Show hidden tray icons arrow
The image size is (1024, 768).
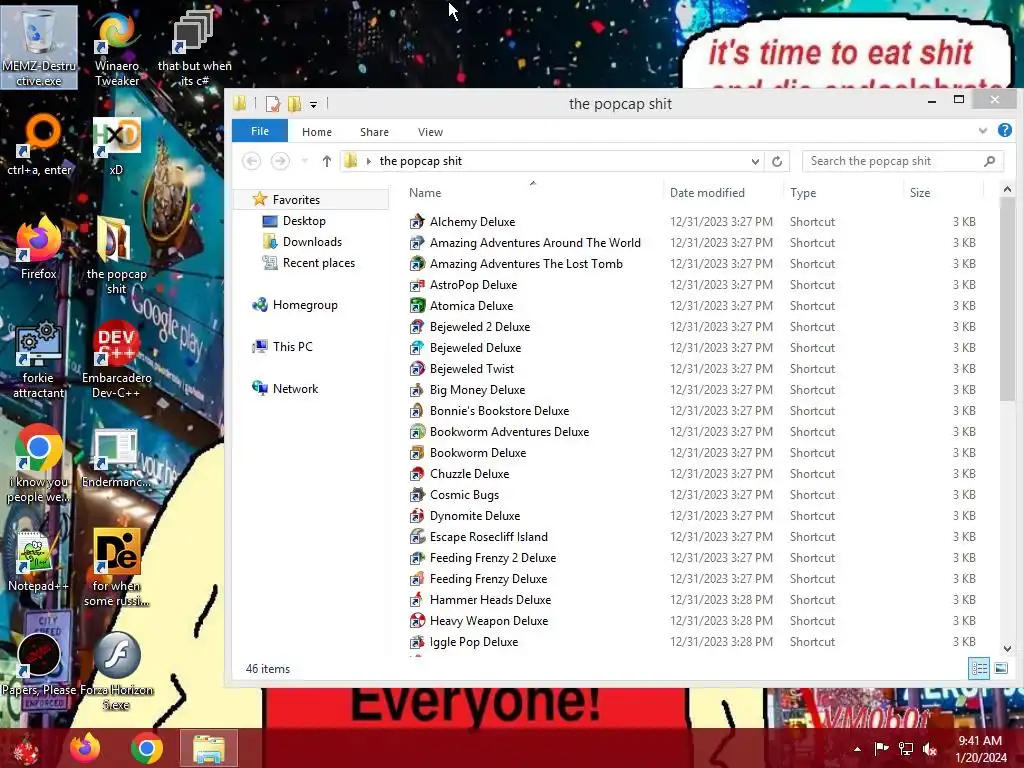tap(857, 749)
